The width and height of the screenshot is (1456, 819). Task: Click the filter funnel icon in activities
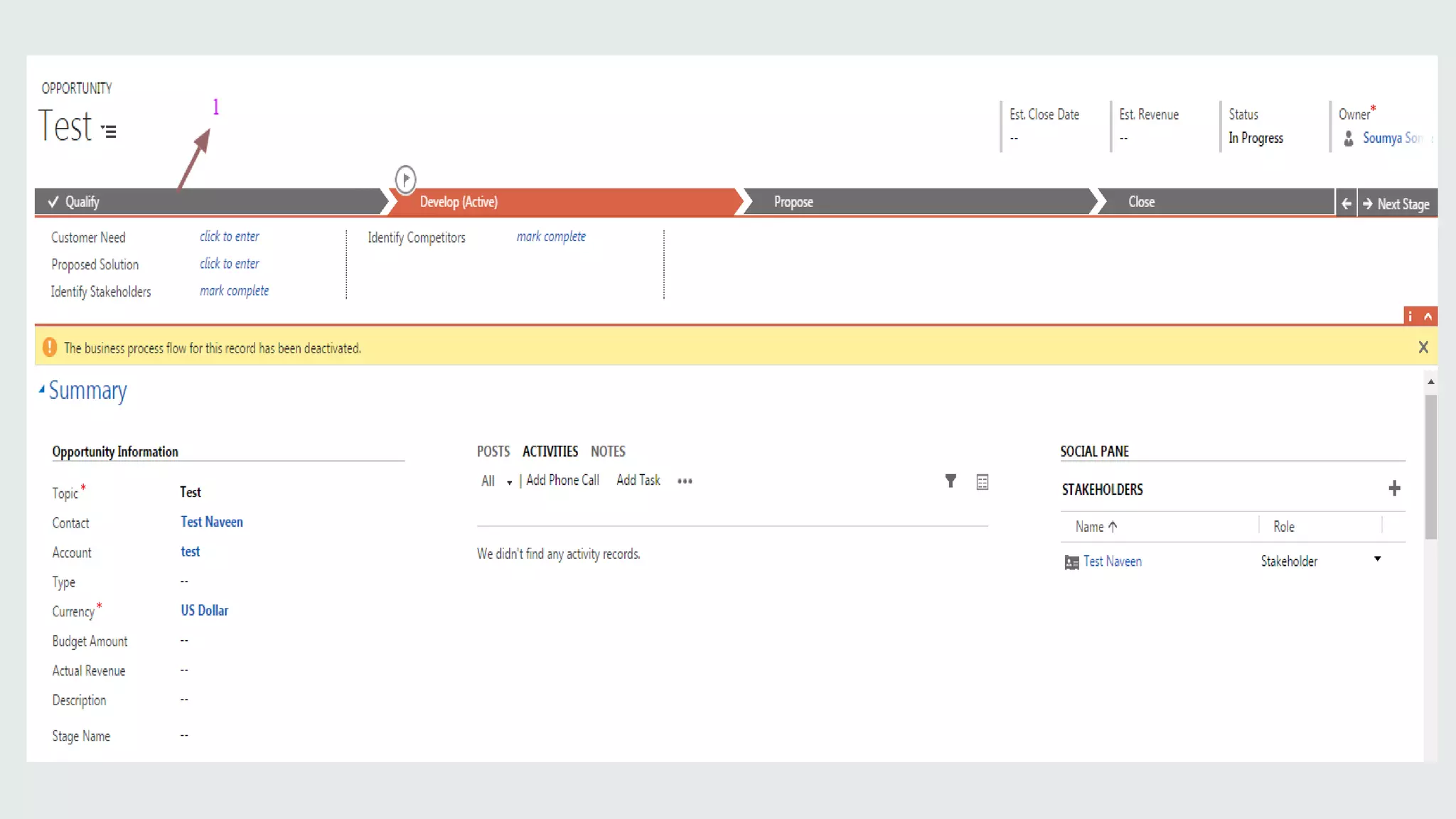coord(951,481)
